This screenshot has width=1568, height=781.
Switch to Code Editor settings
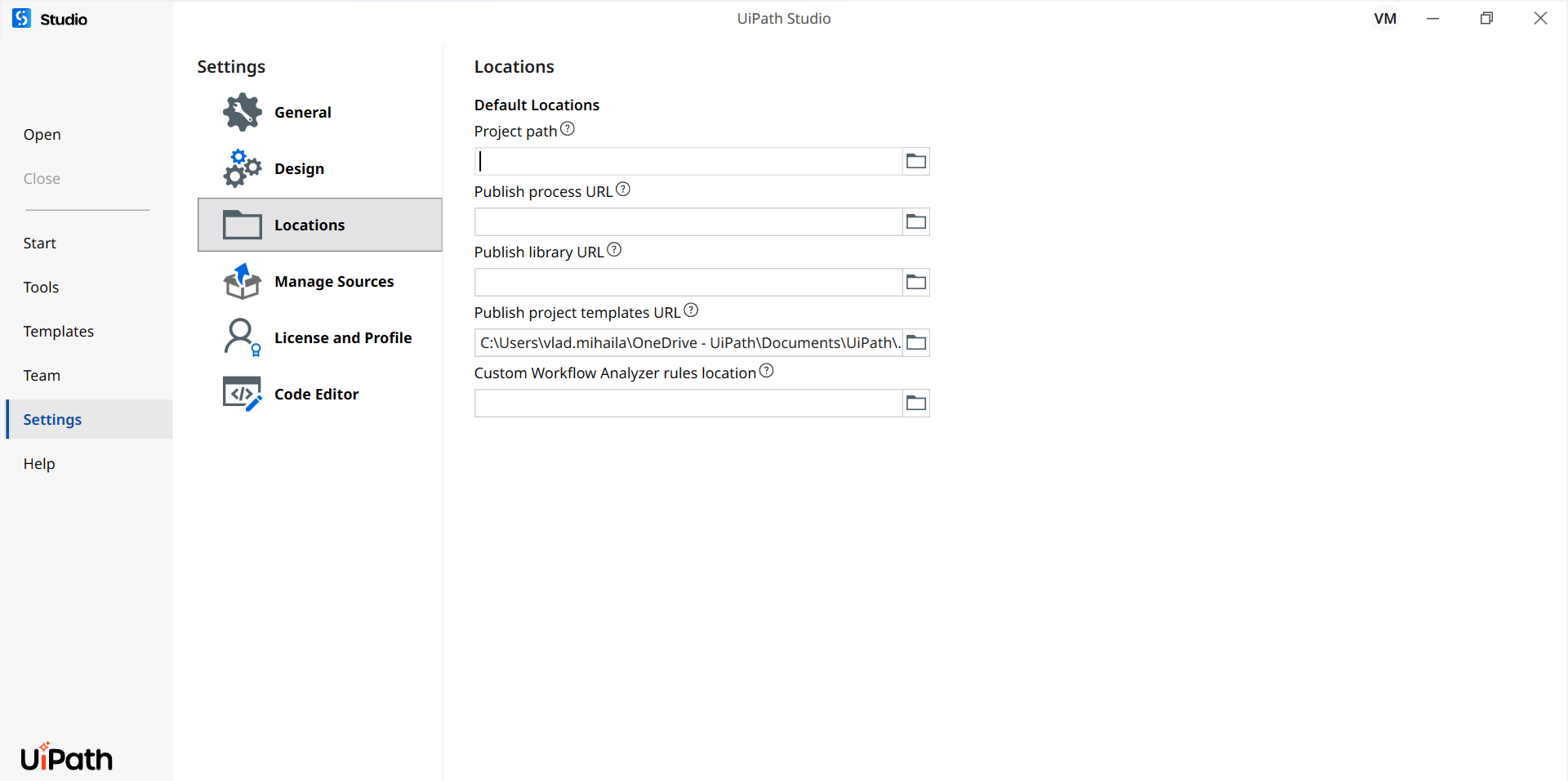[316, 395]
